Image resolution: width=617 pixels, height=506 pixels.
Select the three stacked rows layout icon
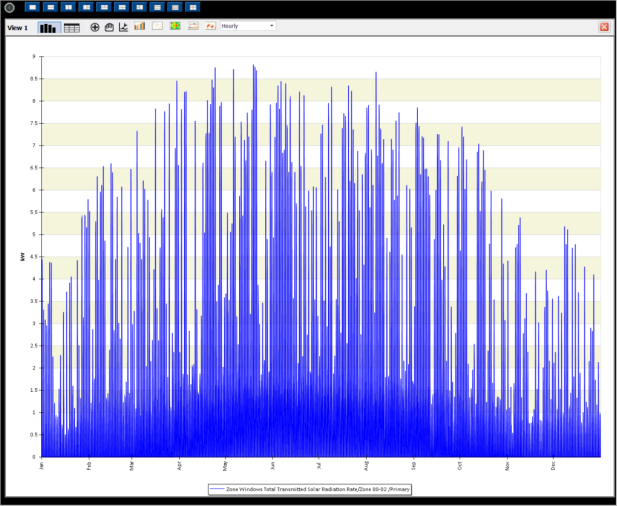(157, 7)
